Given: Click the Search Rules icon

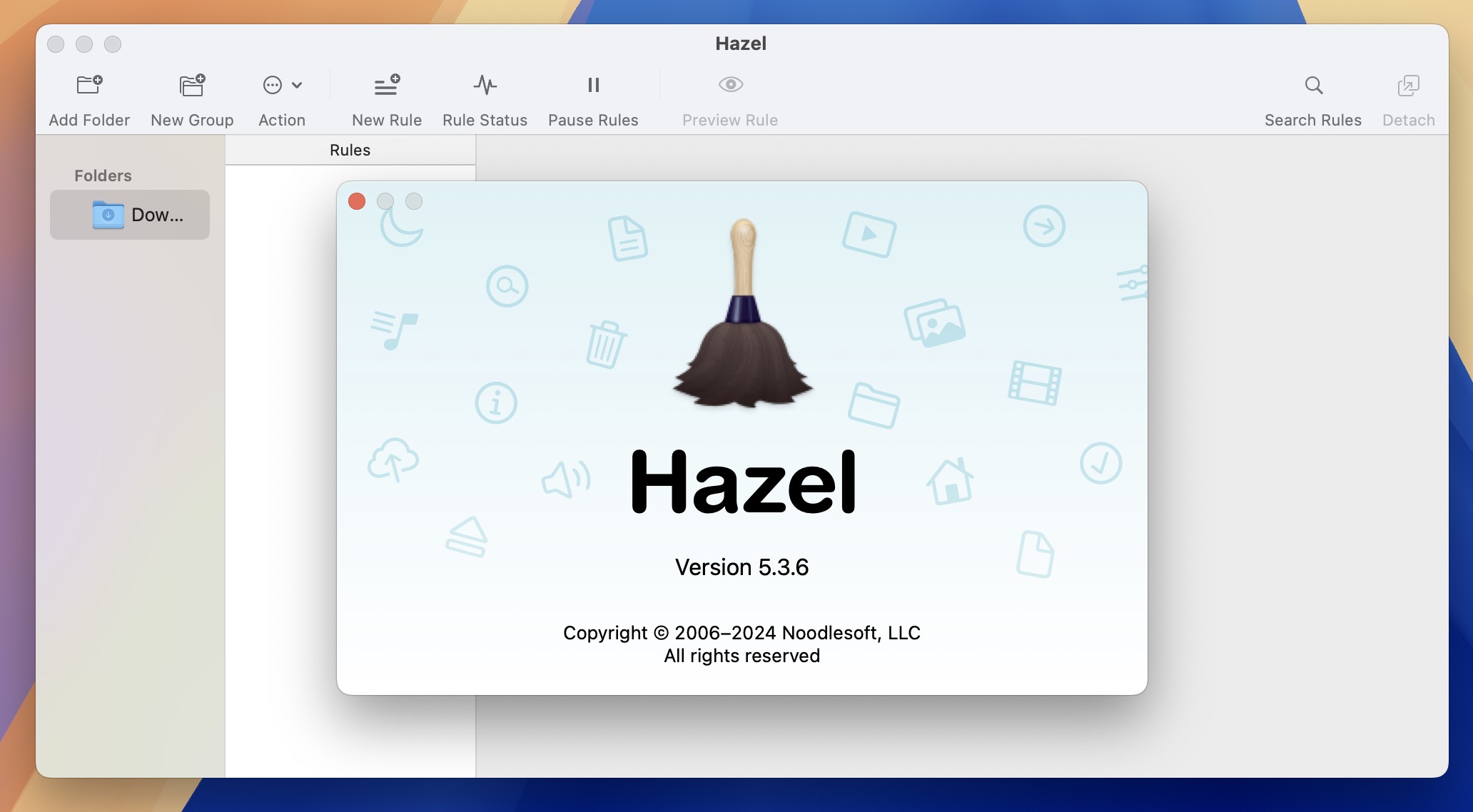Looking at the screenshot, I should pyautogui.click(x=1312, y=84).
